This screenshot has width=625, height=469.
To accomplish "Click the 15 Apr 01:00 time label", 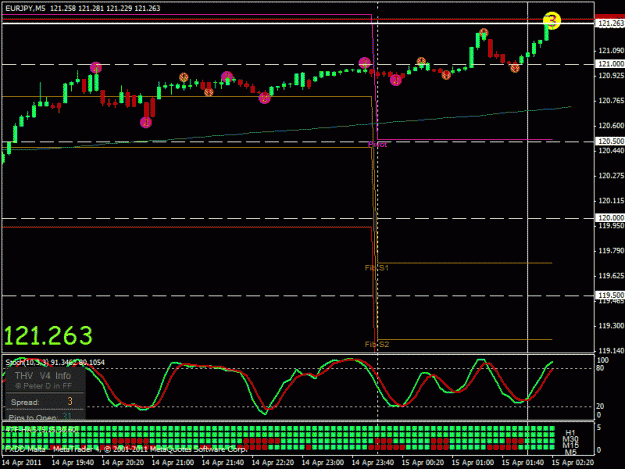I will click(473, 463).
